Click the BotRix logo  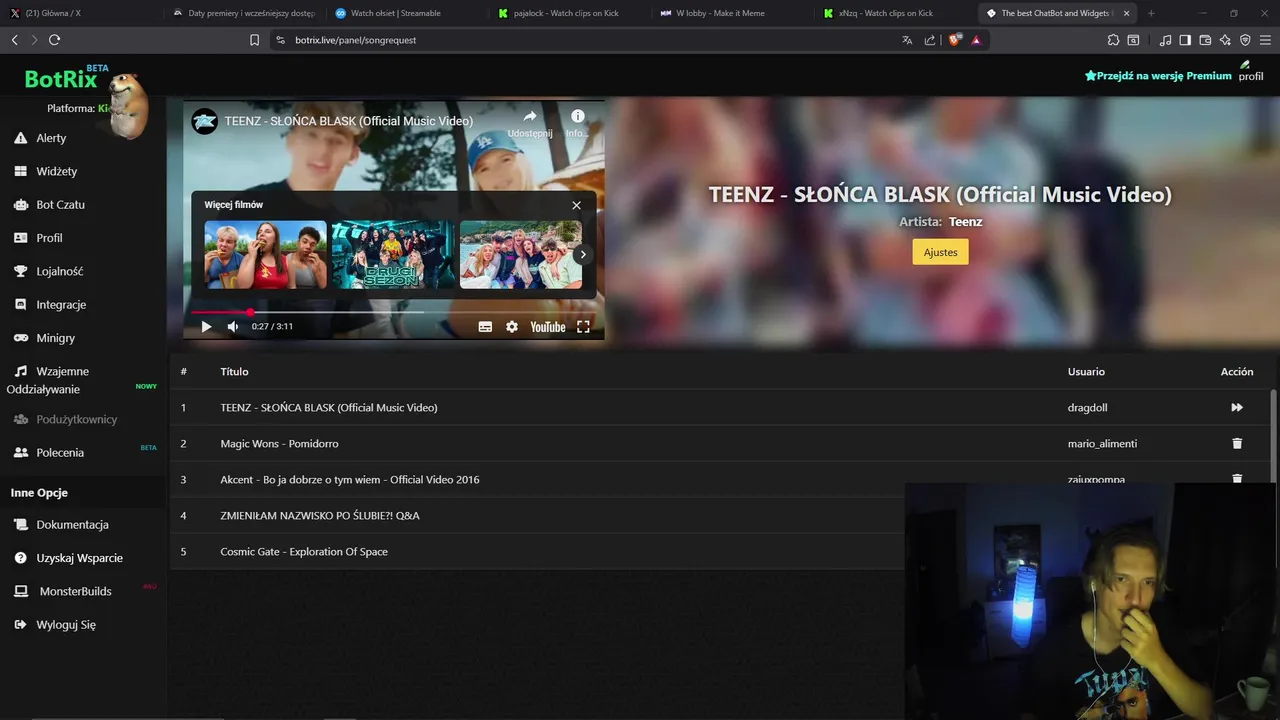[62, 79]
